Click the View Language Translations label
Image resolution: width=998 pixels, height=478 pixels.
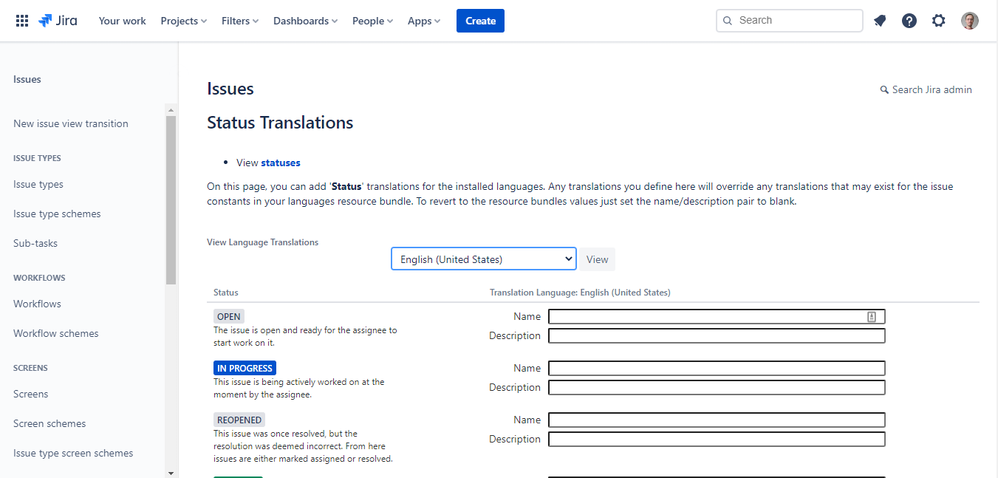(x=263, y=242)
